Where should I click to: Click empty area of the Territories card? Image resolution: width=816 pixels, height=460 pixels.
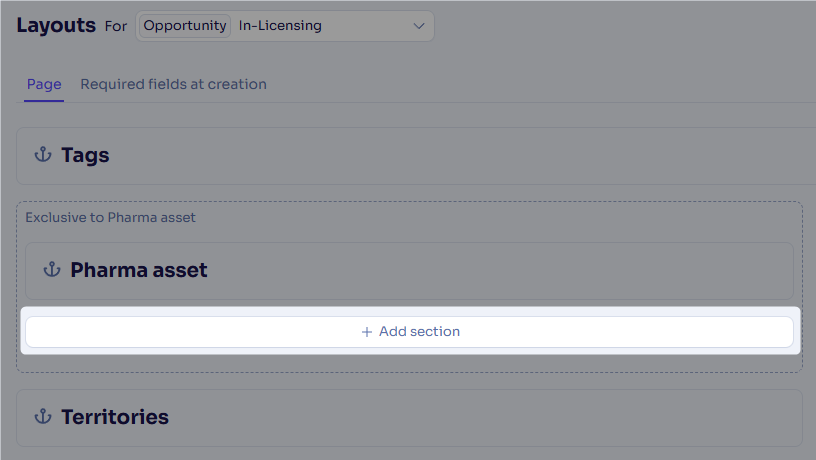468,418
